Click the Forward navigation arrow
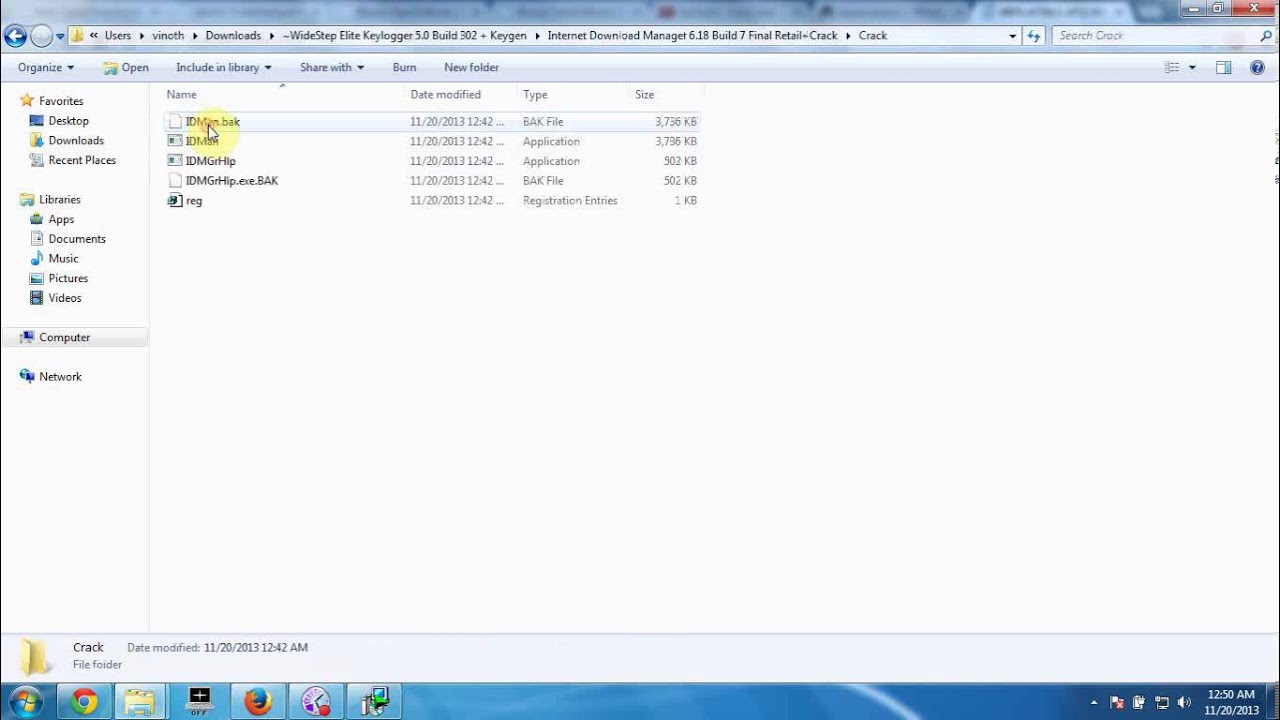The height and width of the screenshot is (720, 1280). [x=42, y=36]
